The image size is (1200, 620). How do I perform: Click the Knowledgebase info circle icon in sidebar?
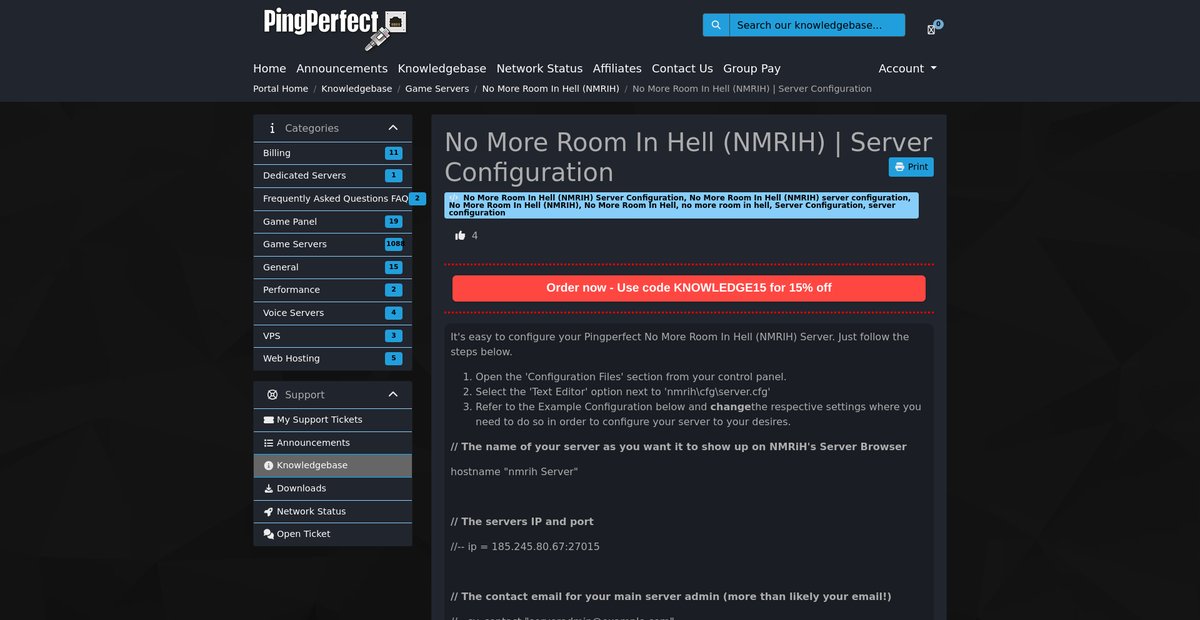click(x=268, y=466)
